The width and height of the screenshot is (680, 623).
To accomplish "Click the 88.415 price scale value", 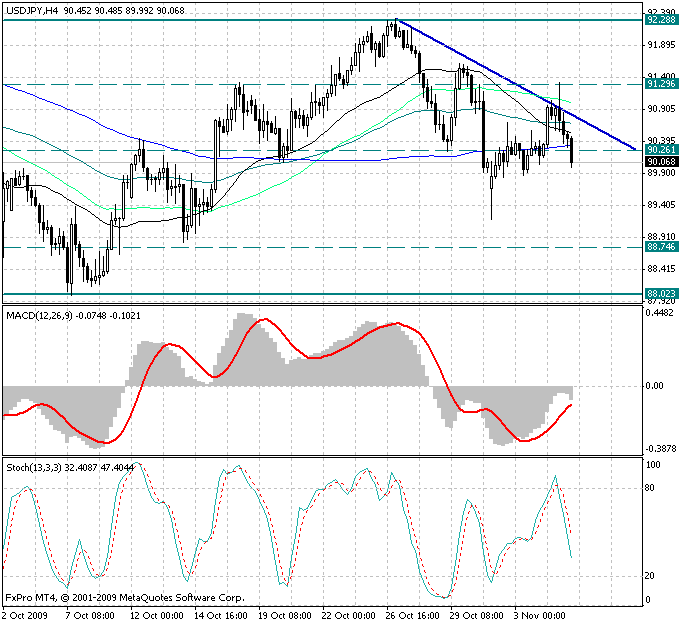I will click(x=661, y=269).
